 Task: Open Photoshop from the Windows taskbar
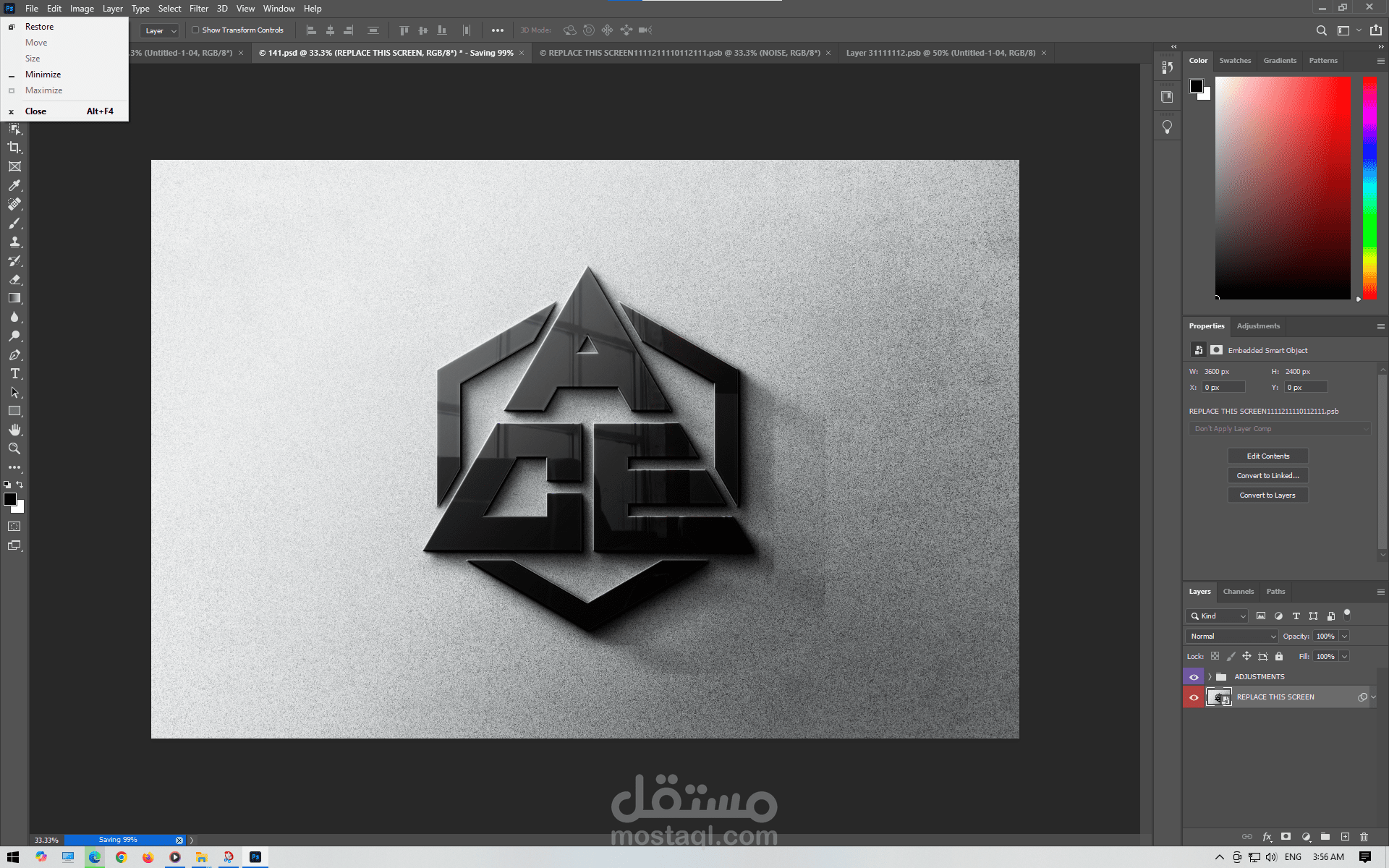[255, 857]
